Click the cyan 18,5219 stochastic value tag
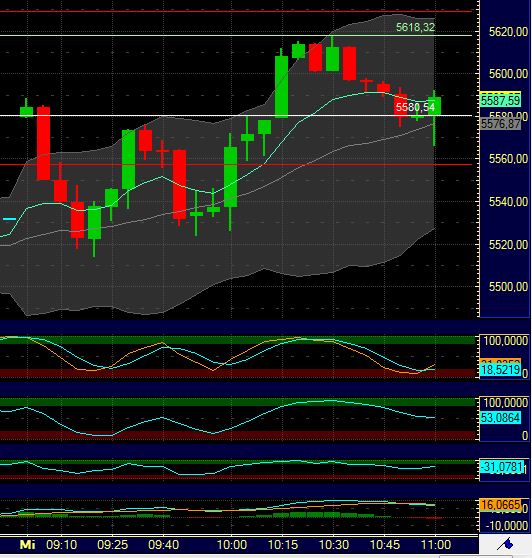 click(500, 370)
